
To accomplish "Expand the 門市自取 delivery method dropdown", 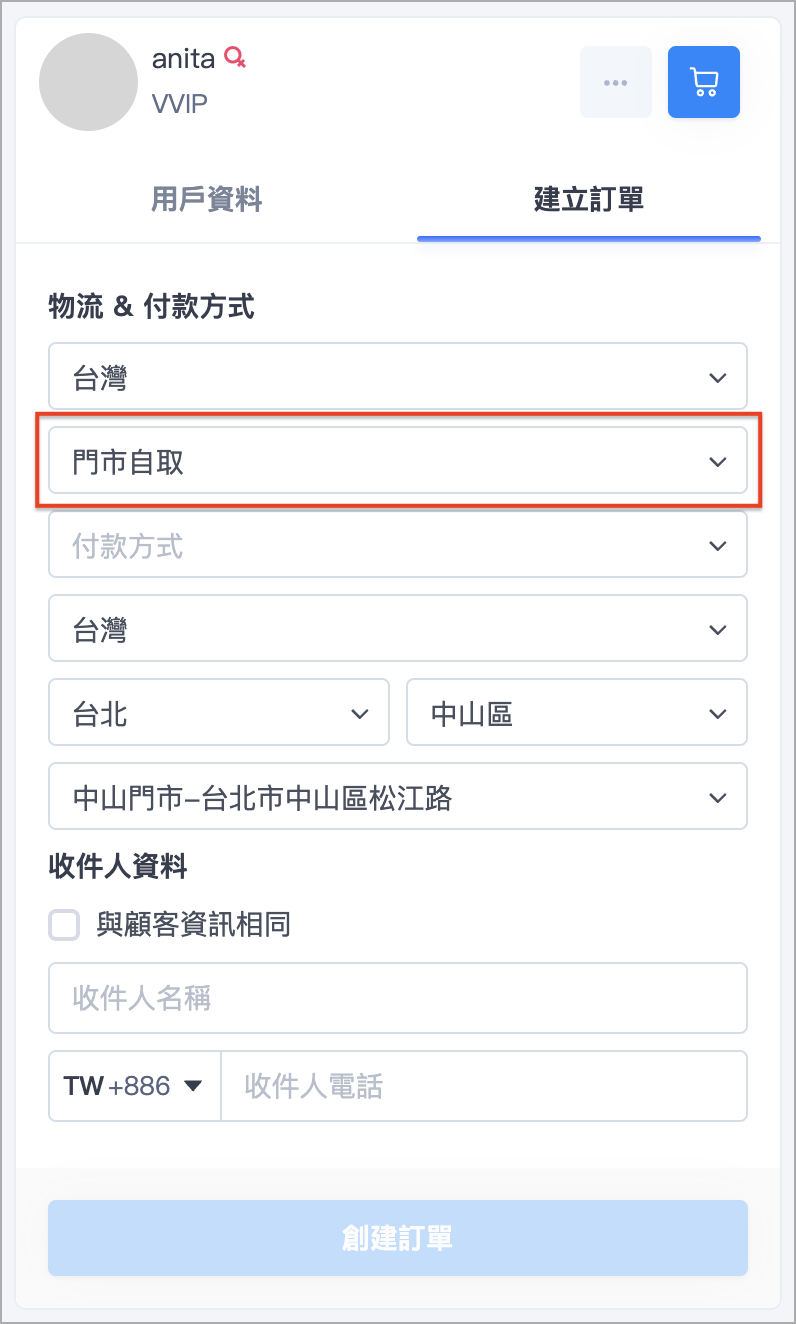I will [x=398, y=461].
